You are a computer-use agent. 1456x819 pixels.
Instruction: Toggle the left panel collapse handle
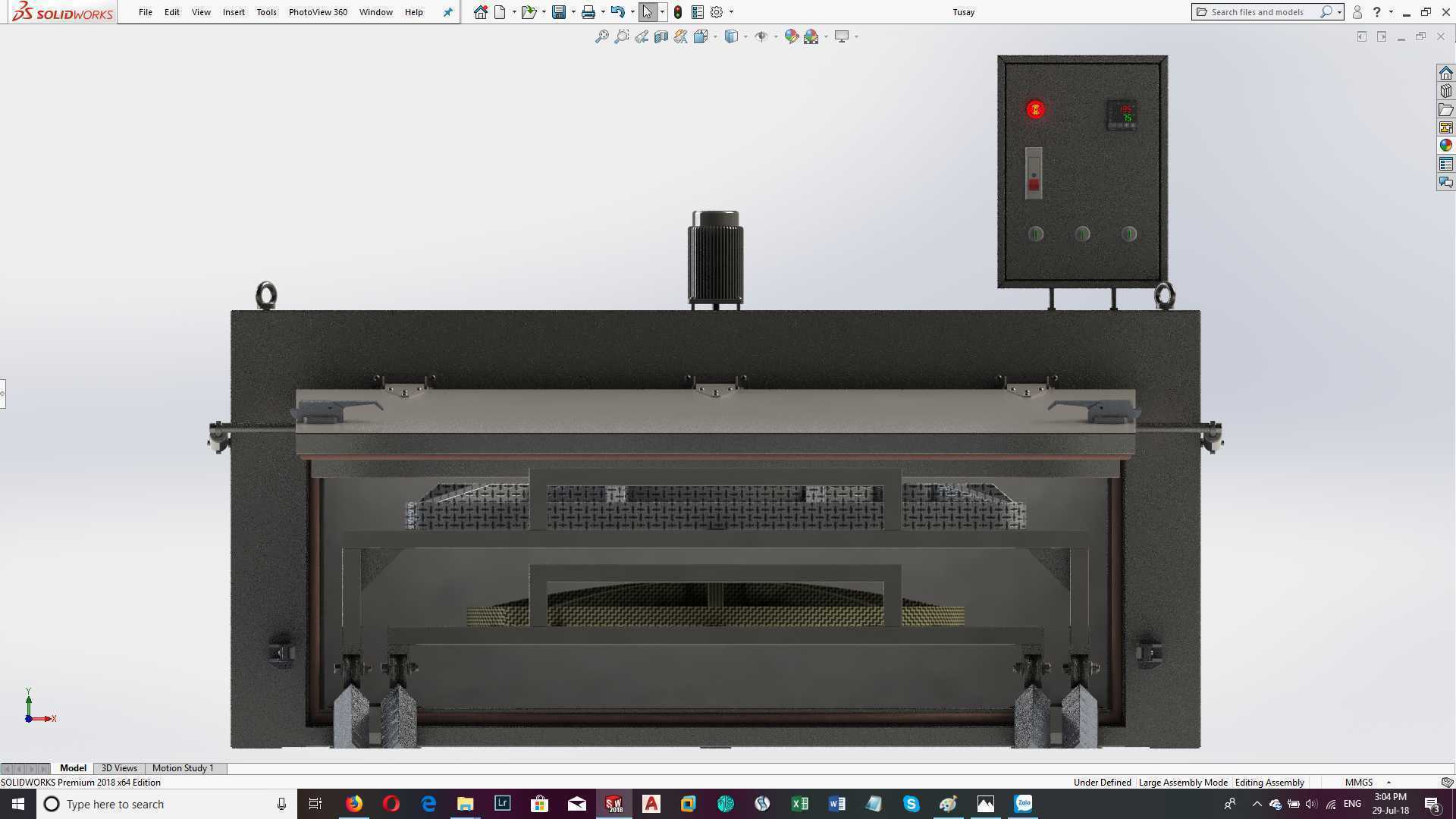pos(3,394)
